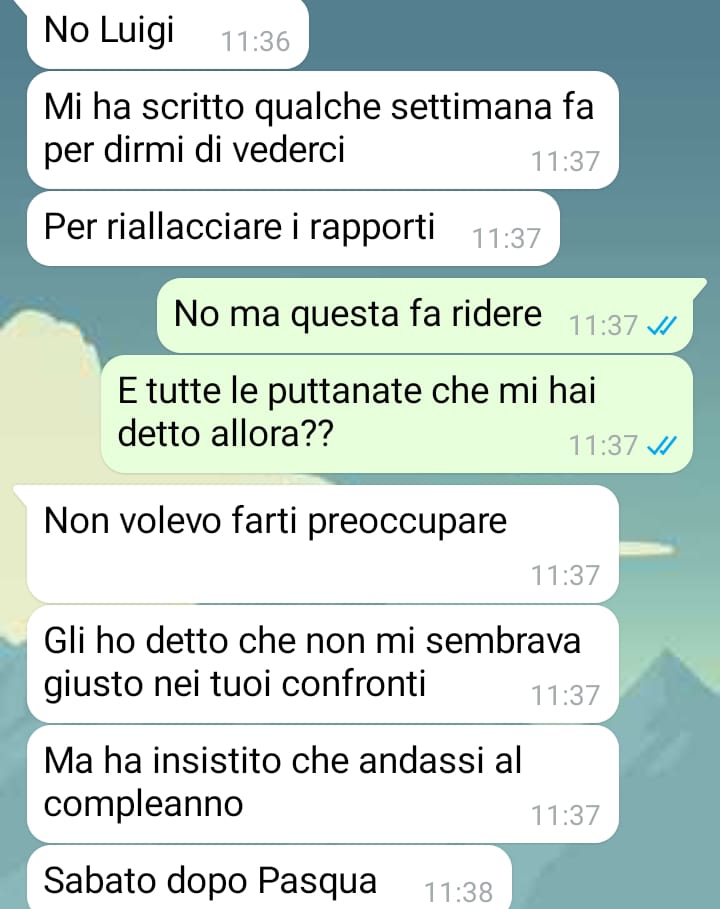This screenshot has width=720, height=909.
Task: Select message 'Mi ha scritto qualche settimana fa'
Action: coord(322,130)
